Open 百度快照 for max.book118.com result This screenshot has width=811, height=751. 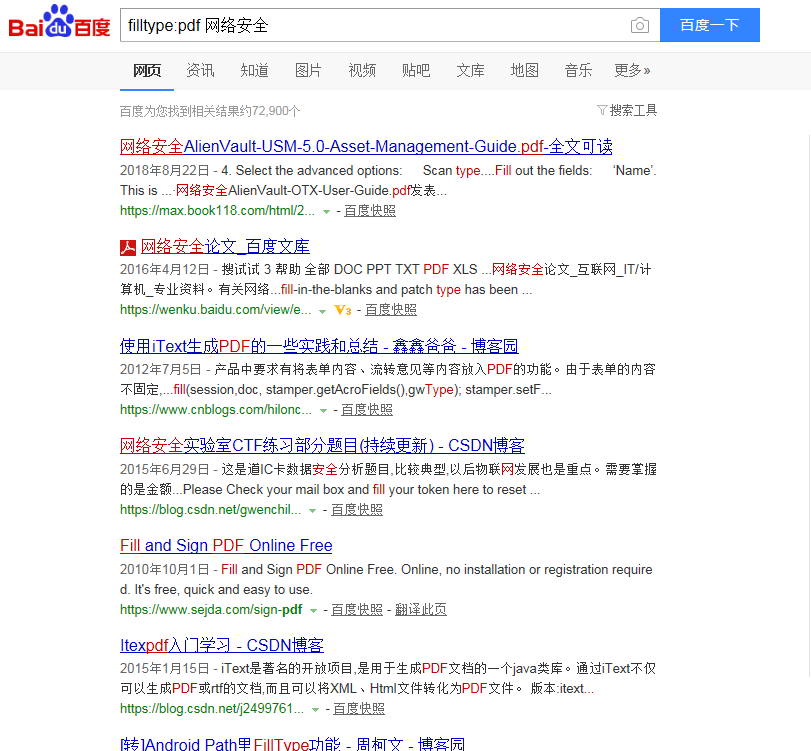(x=370, y=211)
